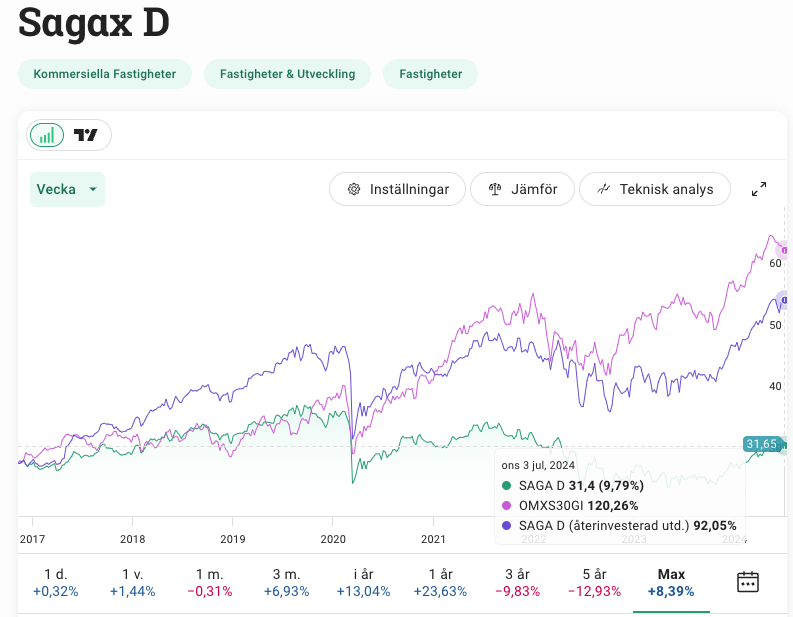Screen dimensions: 793x617
Task: Select the Fastigheter & Utveckling tag
Action: [x=287, y=74]
